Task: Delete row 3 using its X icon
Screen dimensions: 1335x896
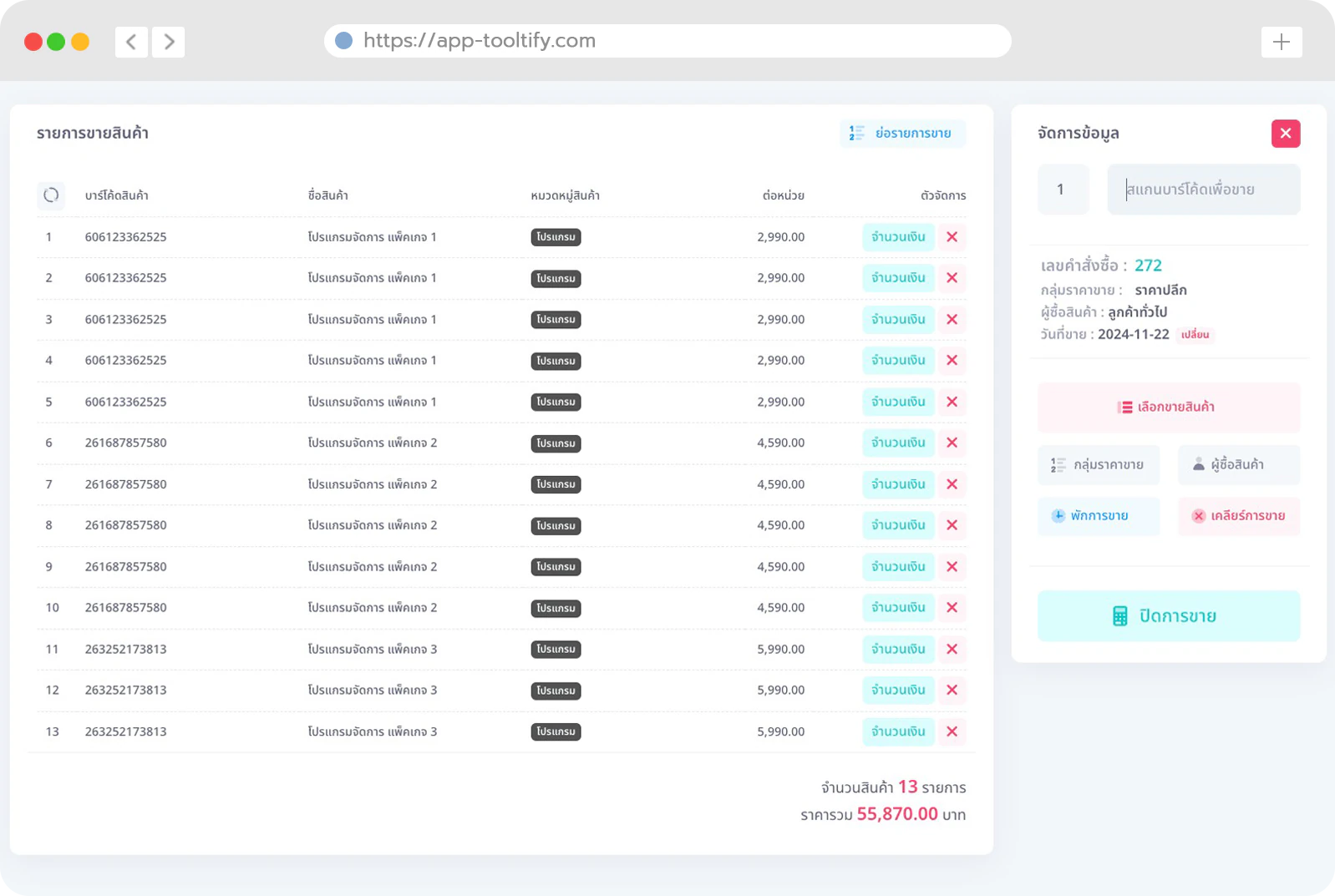Action: click(952, 320)
